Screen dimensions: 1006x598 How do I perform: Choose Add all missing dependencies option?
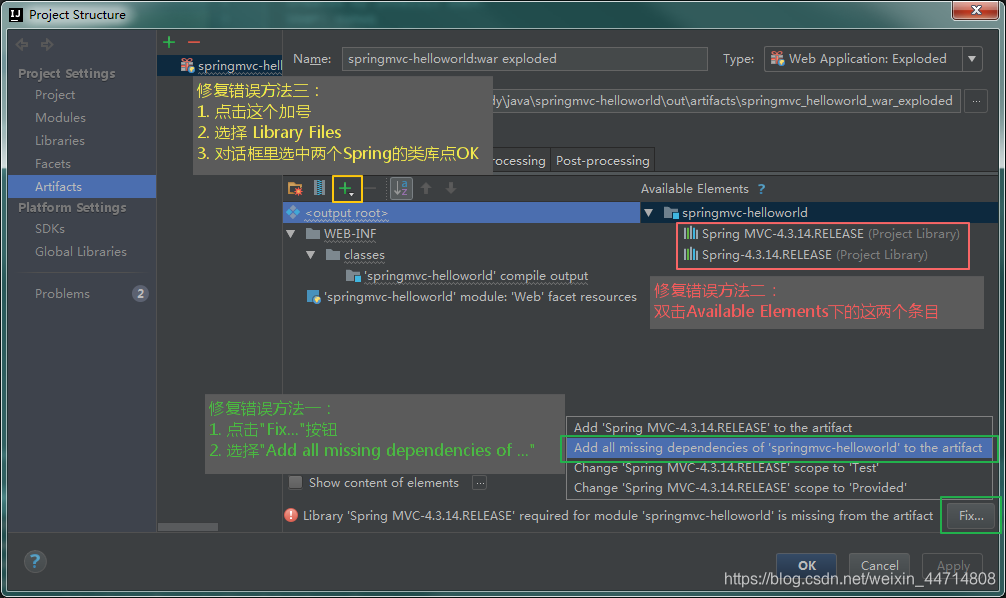point(778,448)
